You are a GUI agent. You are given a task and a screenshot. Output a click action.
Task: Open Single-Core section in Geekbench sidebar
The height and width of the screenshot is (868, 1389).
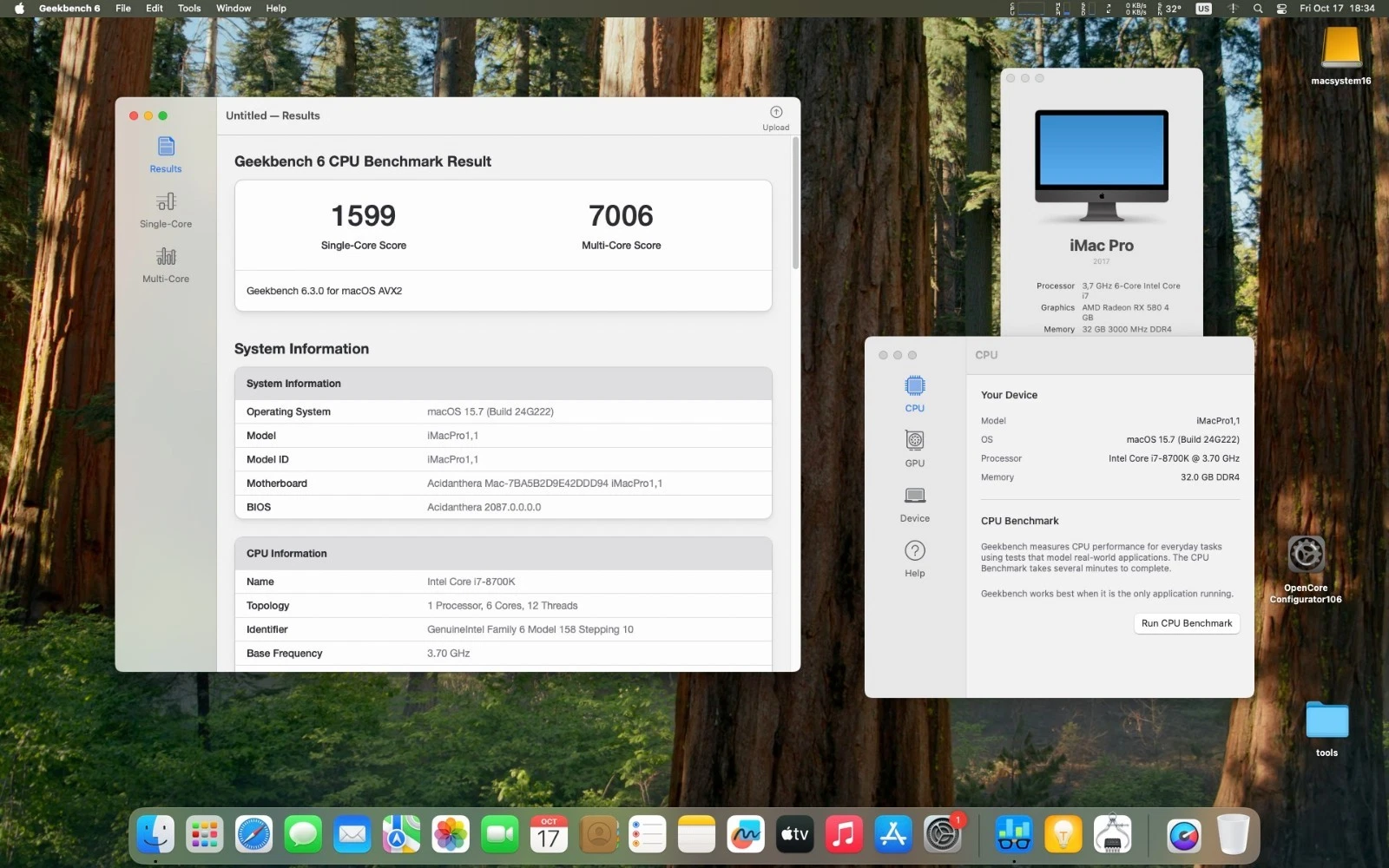[166, 209]
